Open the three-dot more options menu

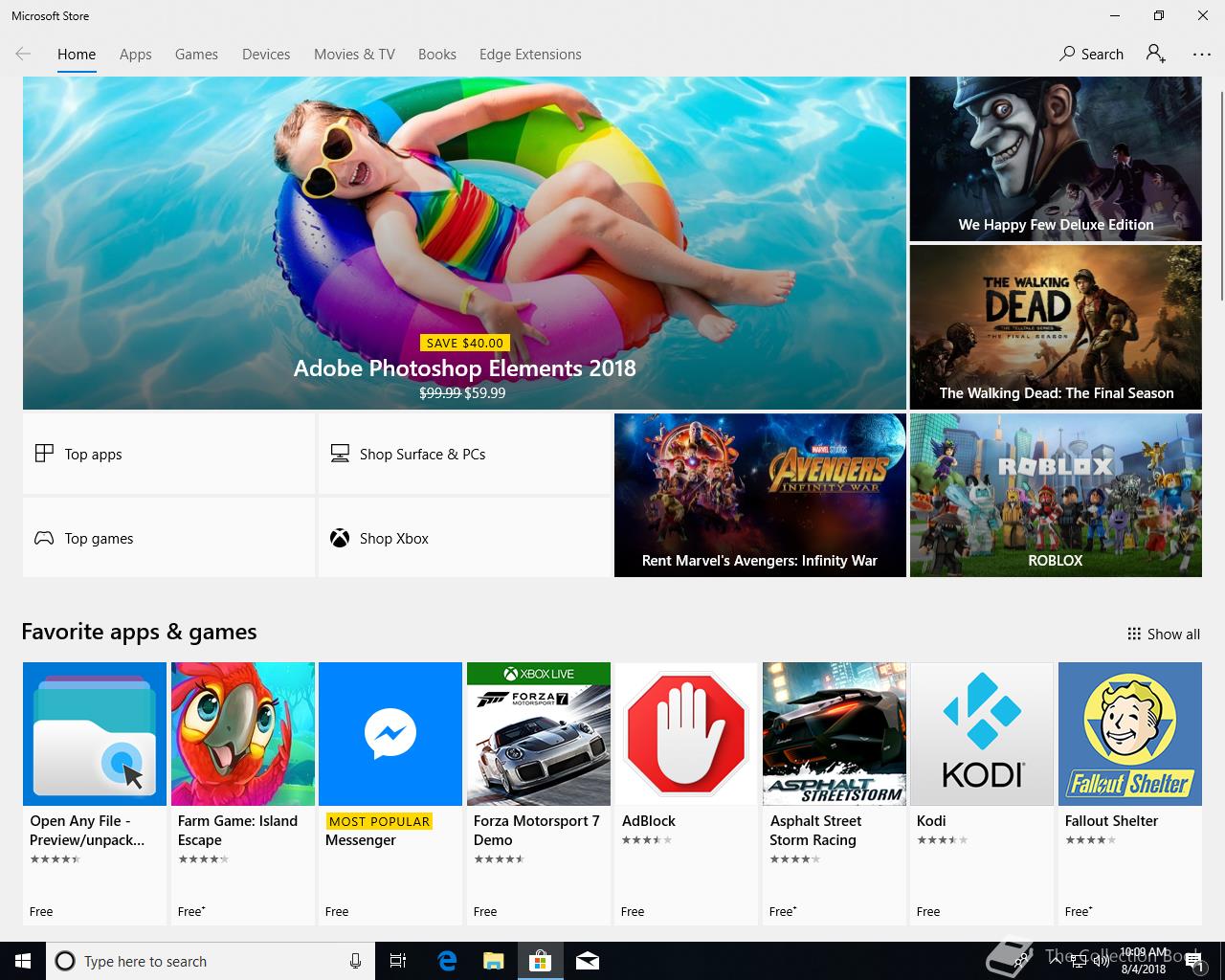1202,55
